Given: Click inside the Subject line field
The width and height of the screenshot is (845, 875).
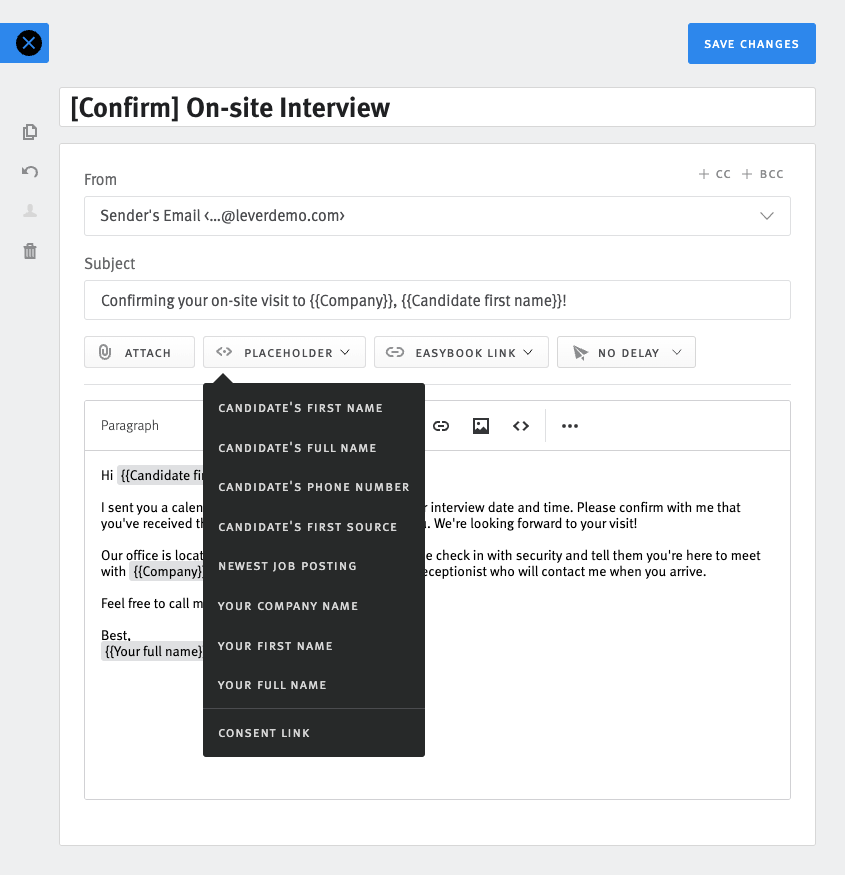Looking at the screenshot, I should [x=437, y=300].
